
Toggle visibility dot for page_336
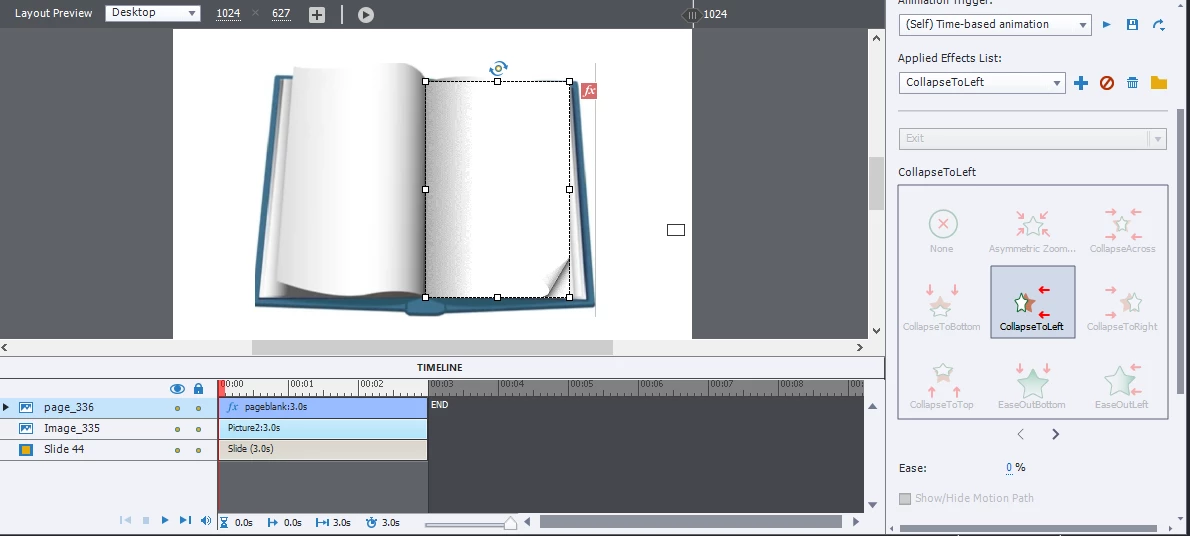point(178,408)
